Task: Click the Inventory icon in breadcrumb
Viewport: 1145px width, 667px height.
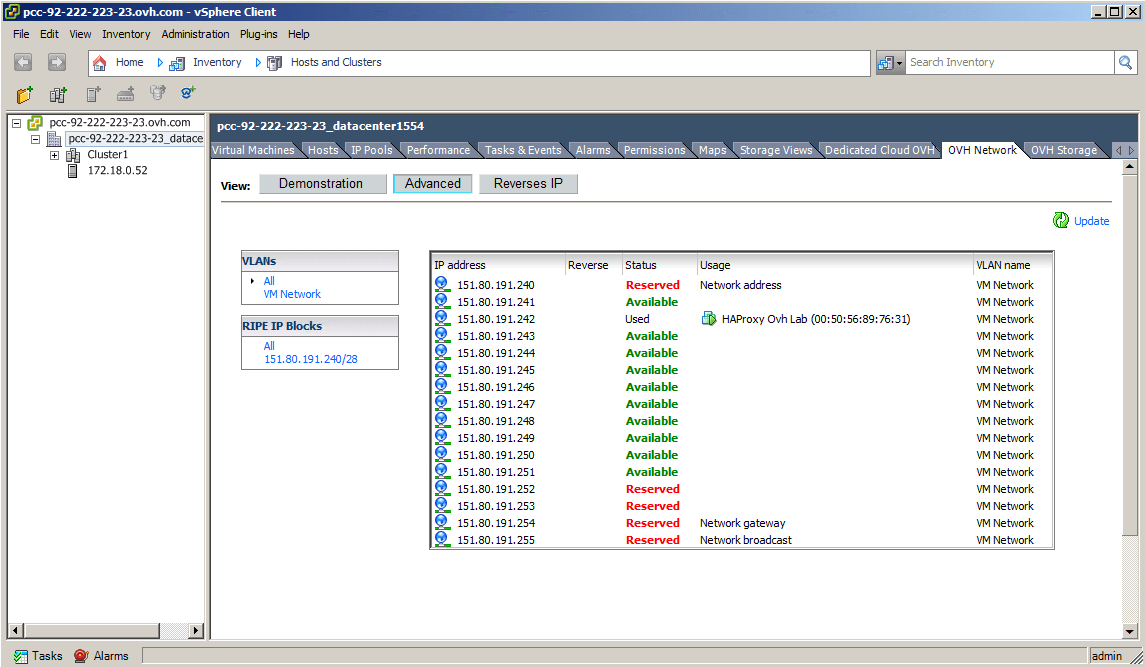Action: 177,64
